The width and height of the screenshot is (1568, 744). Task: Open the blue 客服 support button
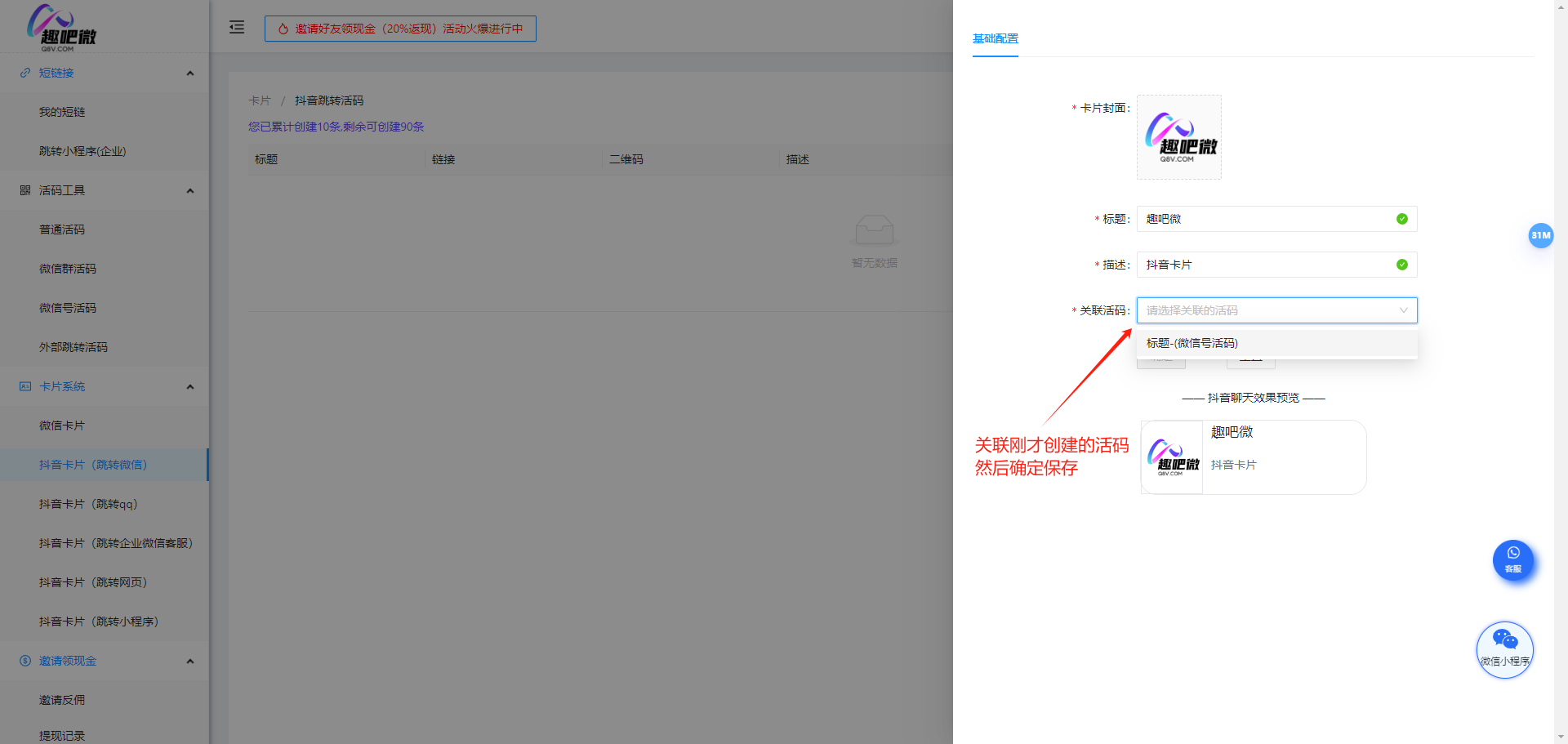tap(1513, 560)
